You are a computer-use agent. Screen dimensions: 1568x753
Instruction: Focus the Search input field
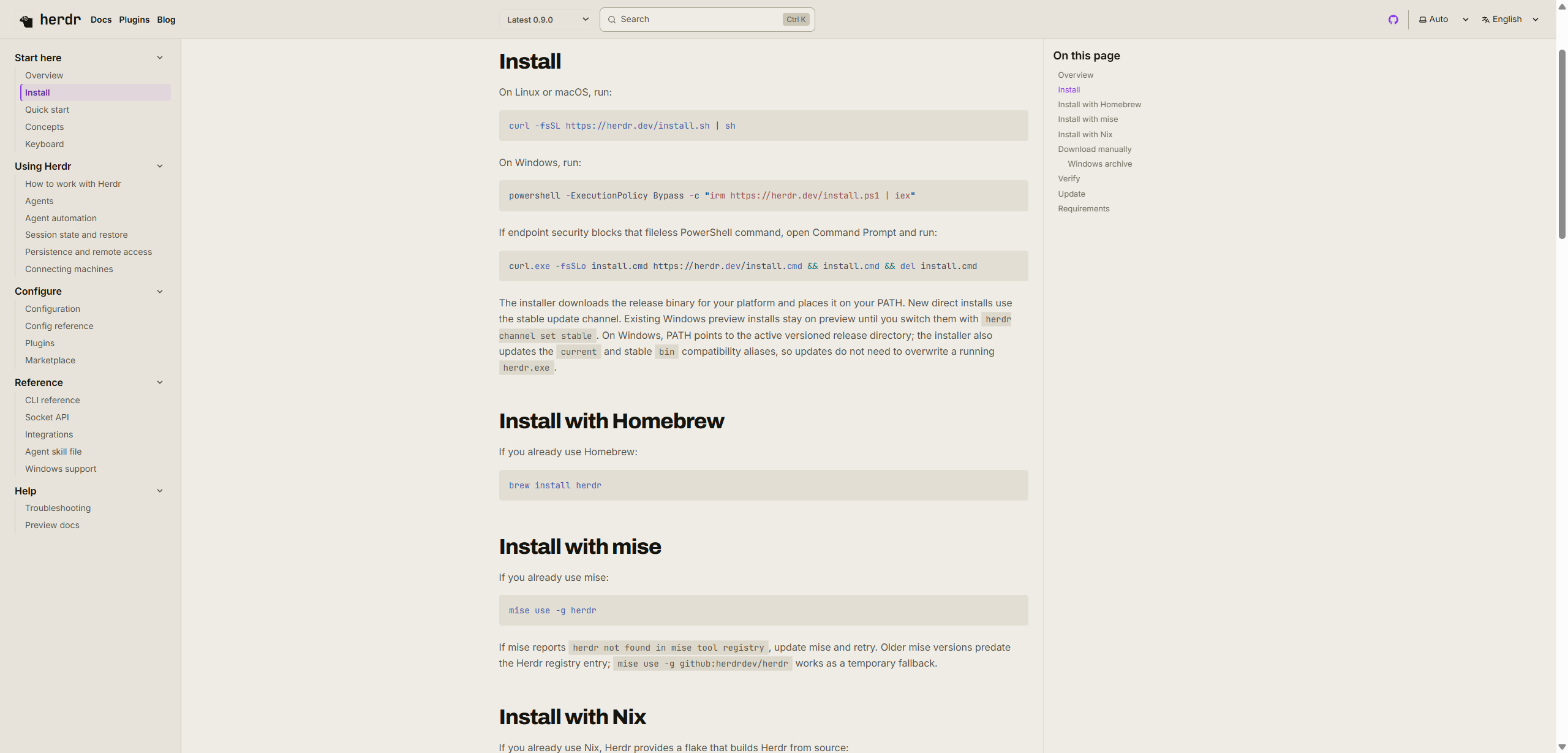coord(707,20)
